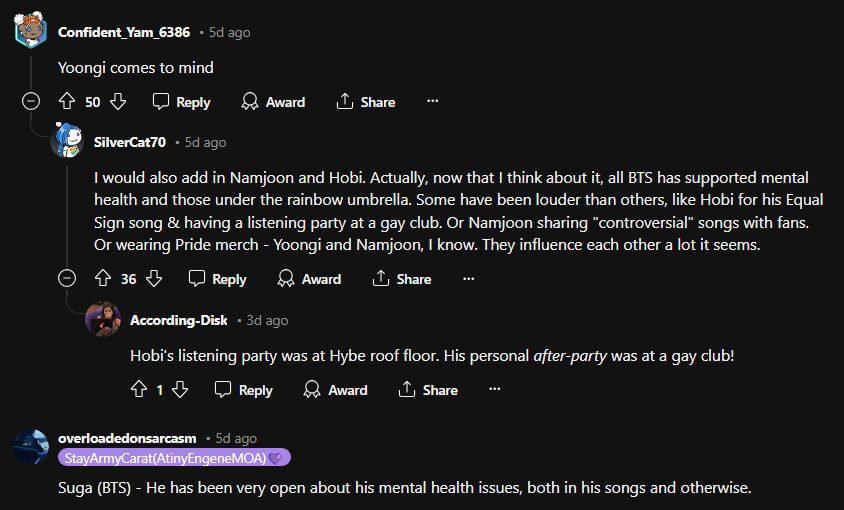
Task: Downvote According-Disk's reply
Action: pos(179,390)
